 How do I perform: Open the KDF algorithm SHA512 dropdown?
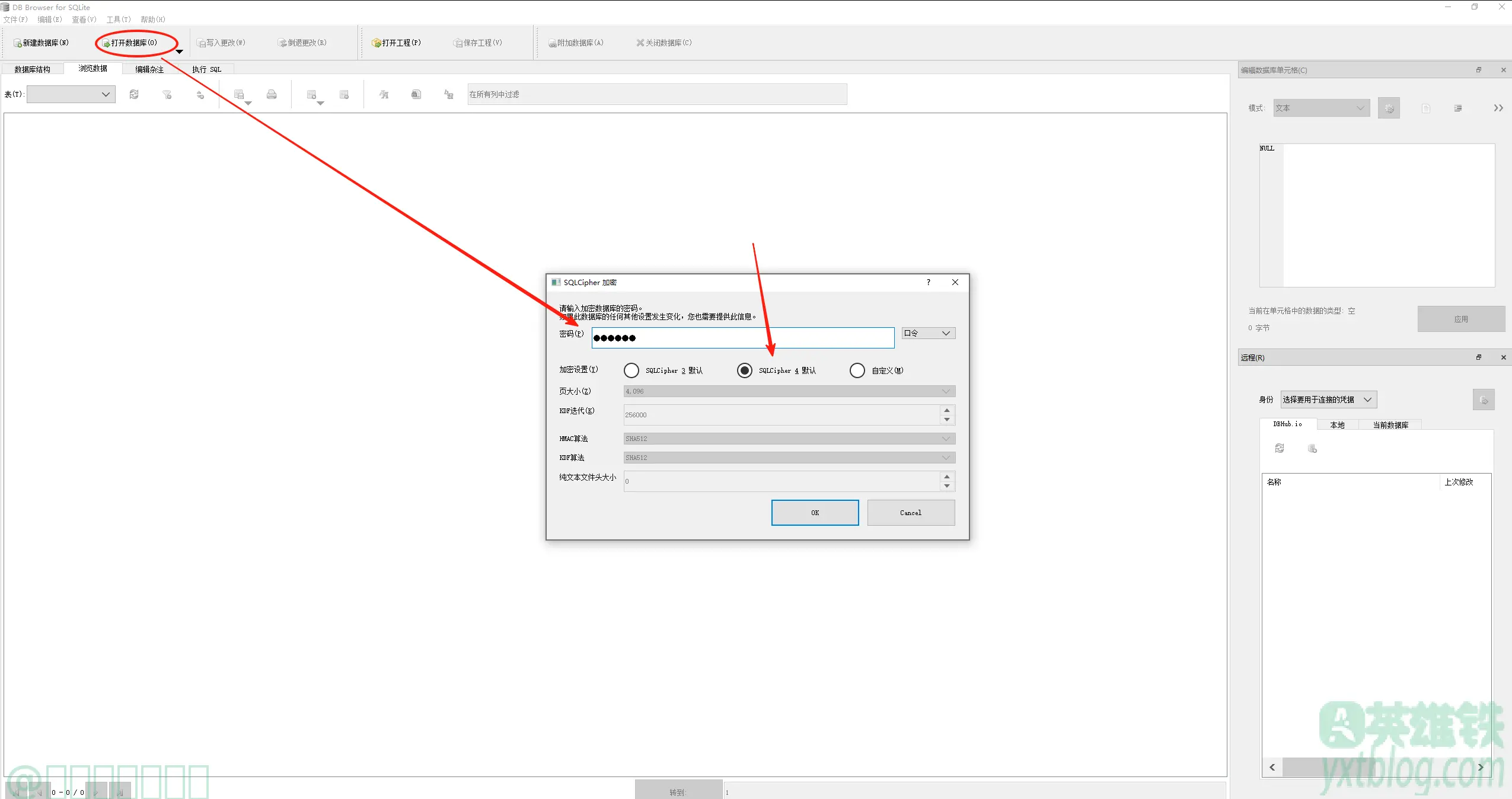[789, 458]
